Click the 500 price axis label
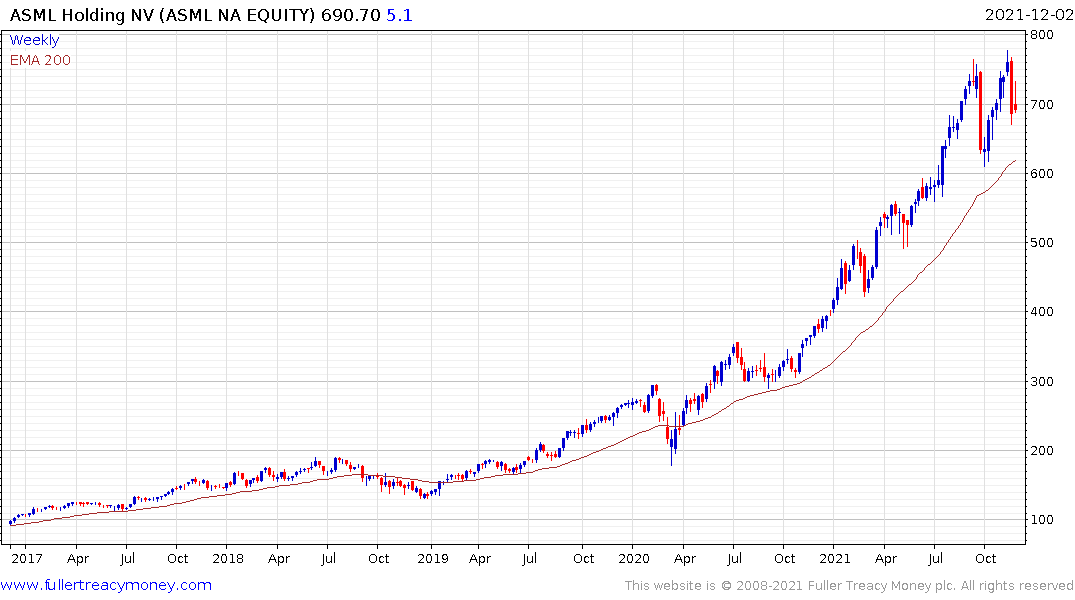Viewport: 1075px width, 600px height. (x=1042, y=243)
